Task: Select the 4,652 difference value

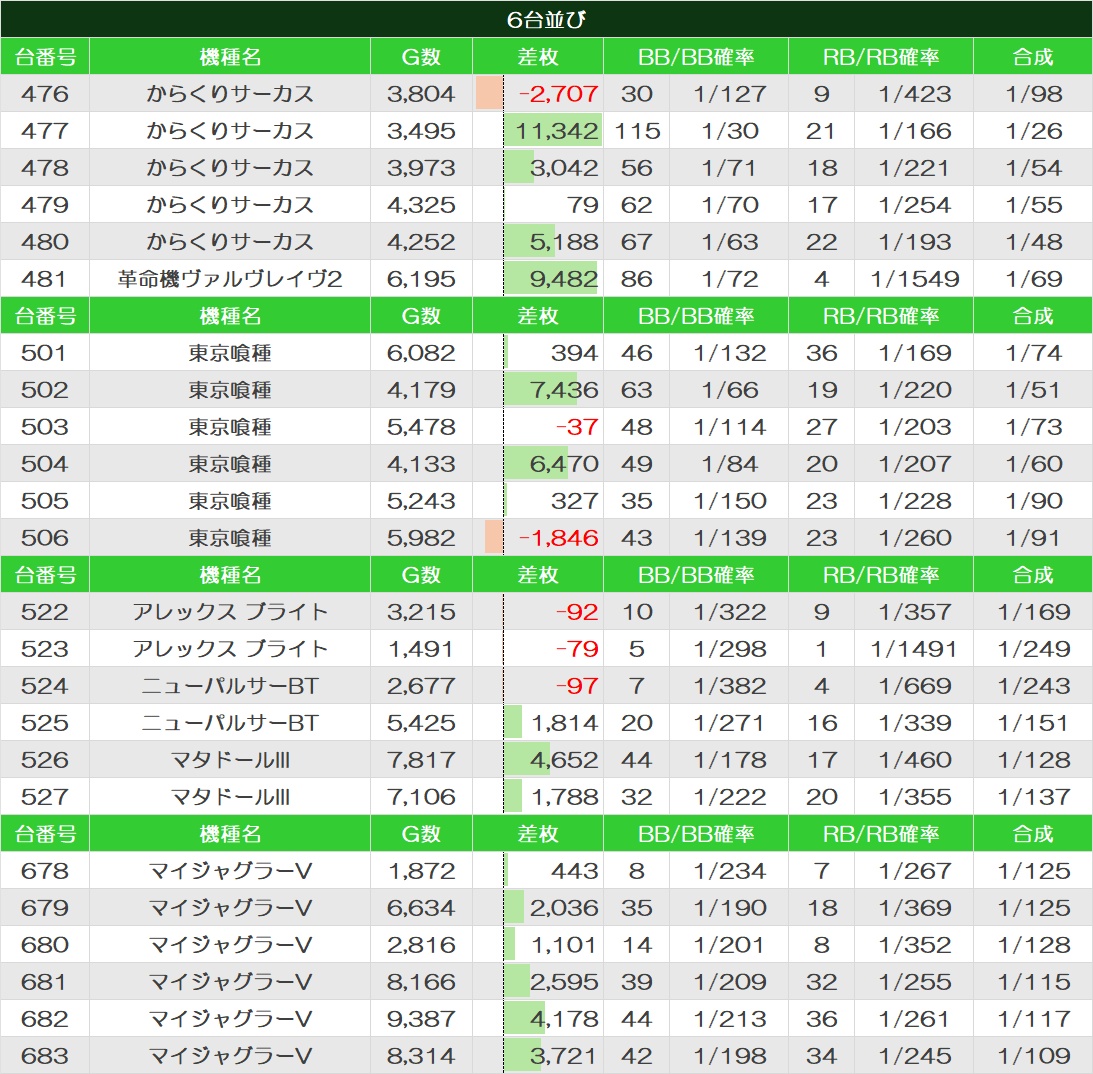Action: 563,760
